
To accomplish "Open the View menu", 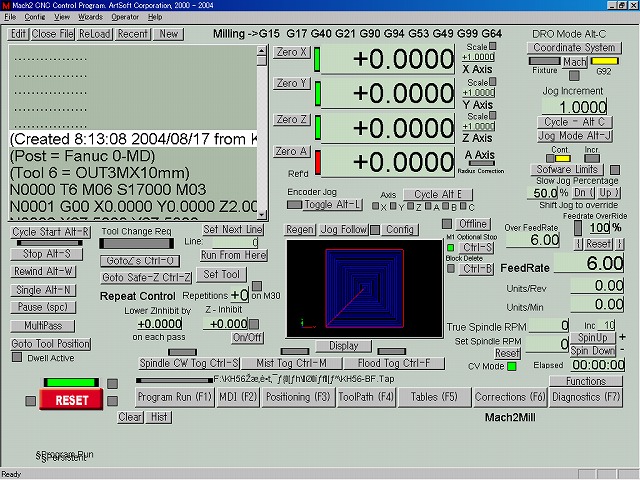I will click(62, 17).
